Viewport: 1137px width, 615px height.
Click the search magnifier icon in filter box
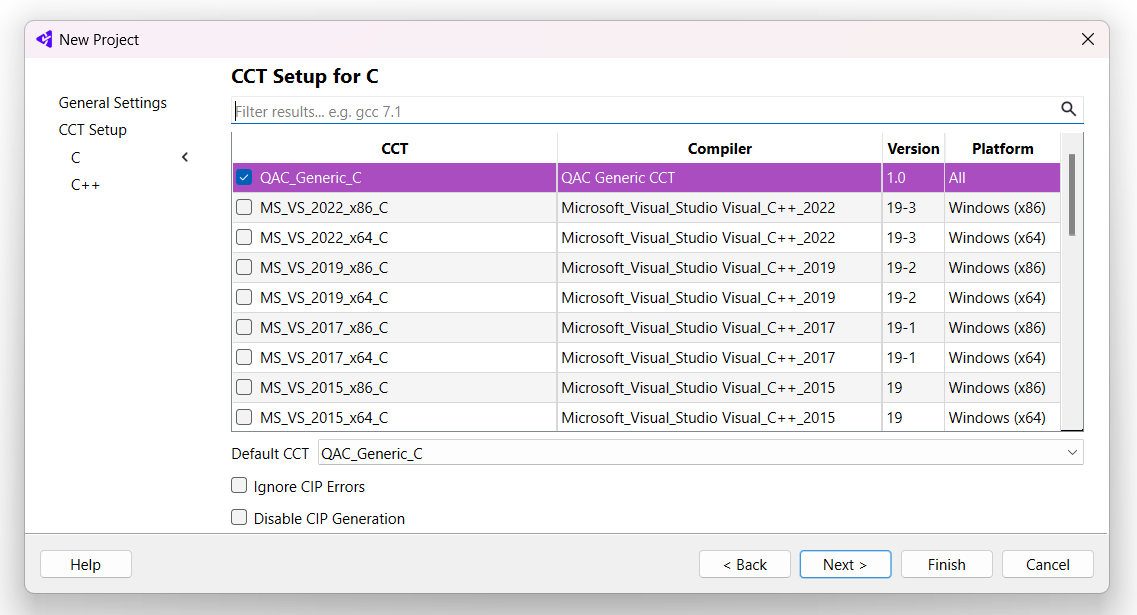pos(1068,109)
